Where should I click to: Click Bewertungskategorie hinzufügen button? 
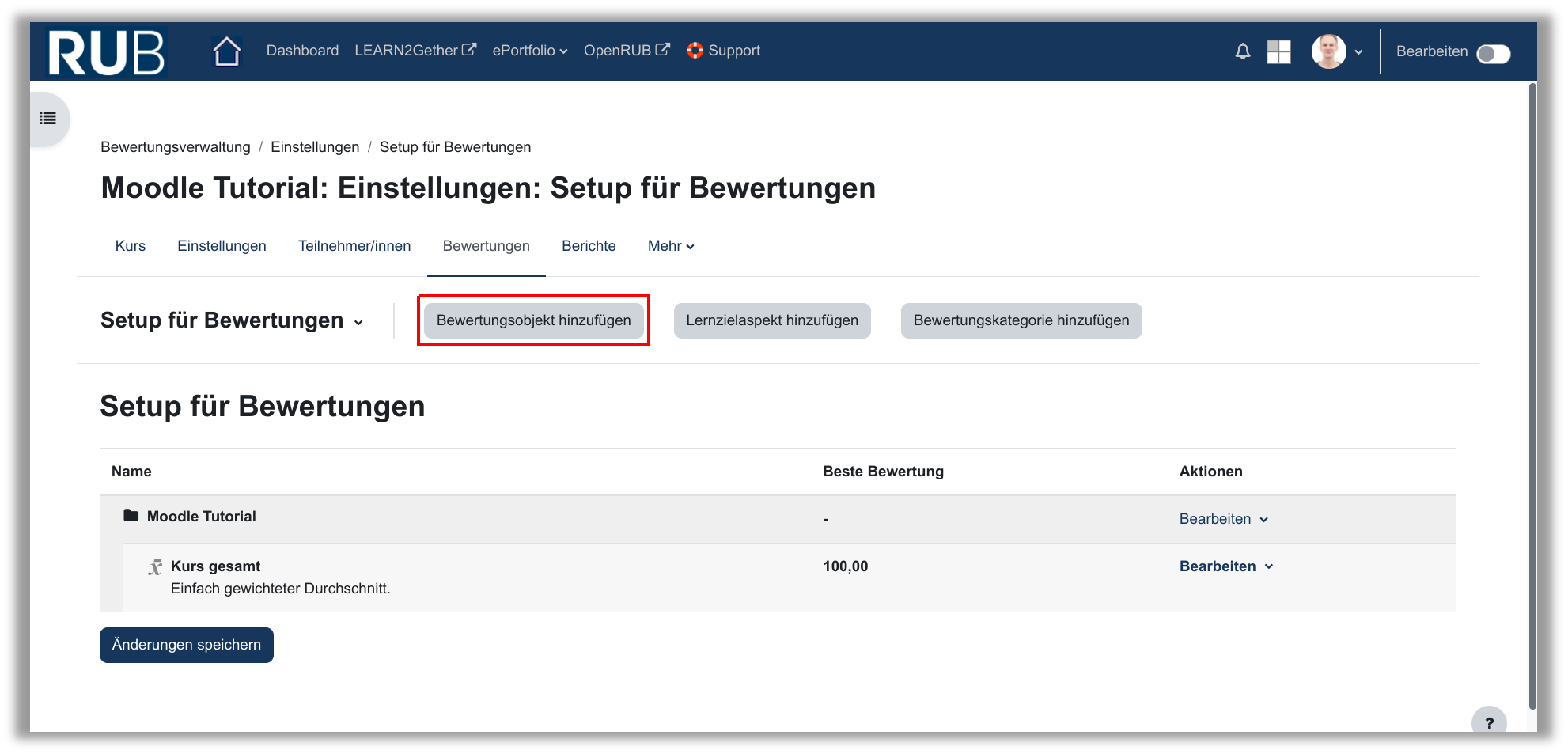click(x=1021, y=320)
